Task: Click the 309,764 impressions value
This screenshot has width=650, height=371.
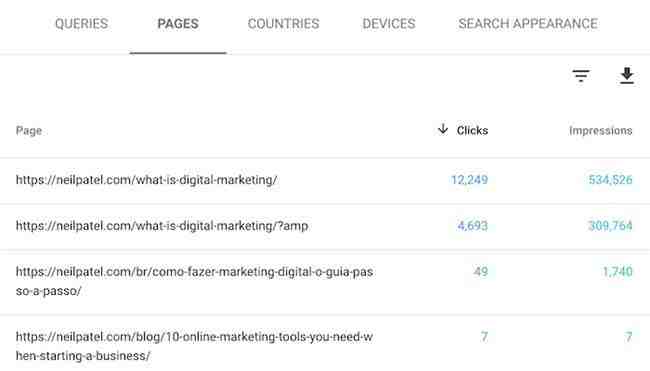Action: pos(610,226)
